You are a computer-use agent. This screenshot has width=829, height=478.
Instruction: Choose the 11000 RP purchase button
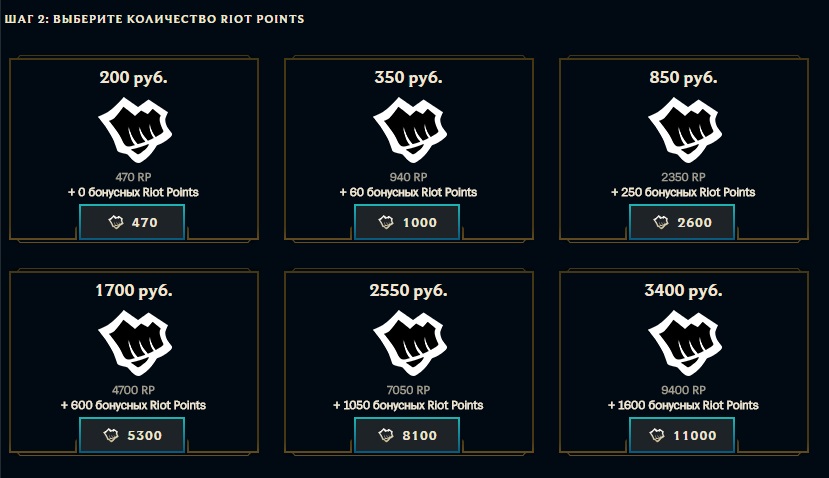coord(682,435)
